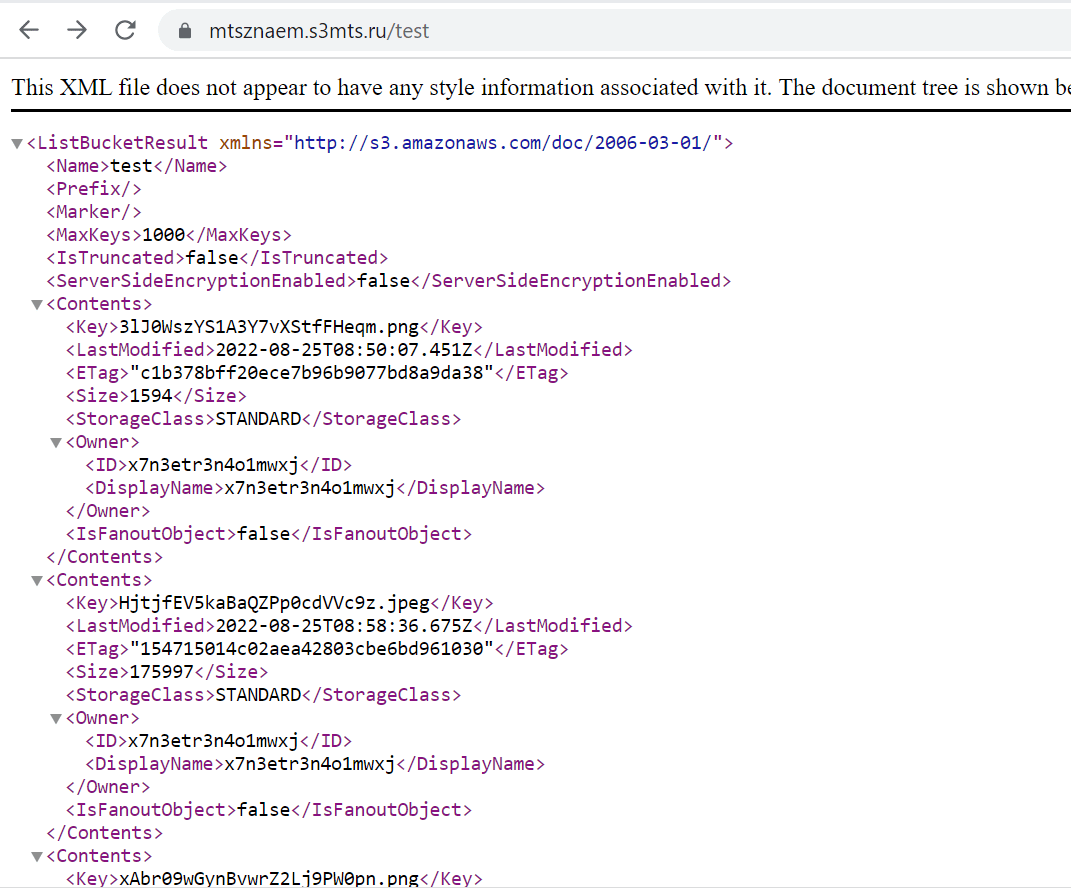Click StorageClass STANDARD of the jpeg file

point(258,695)
